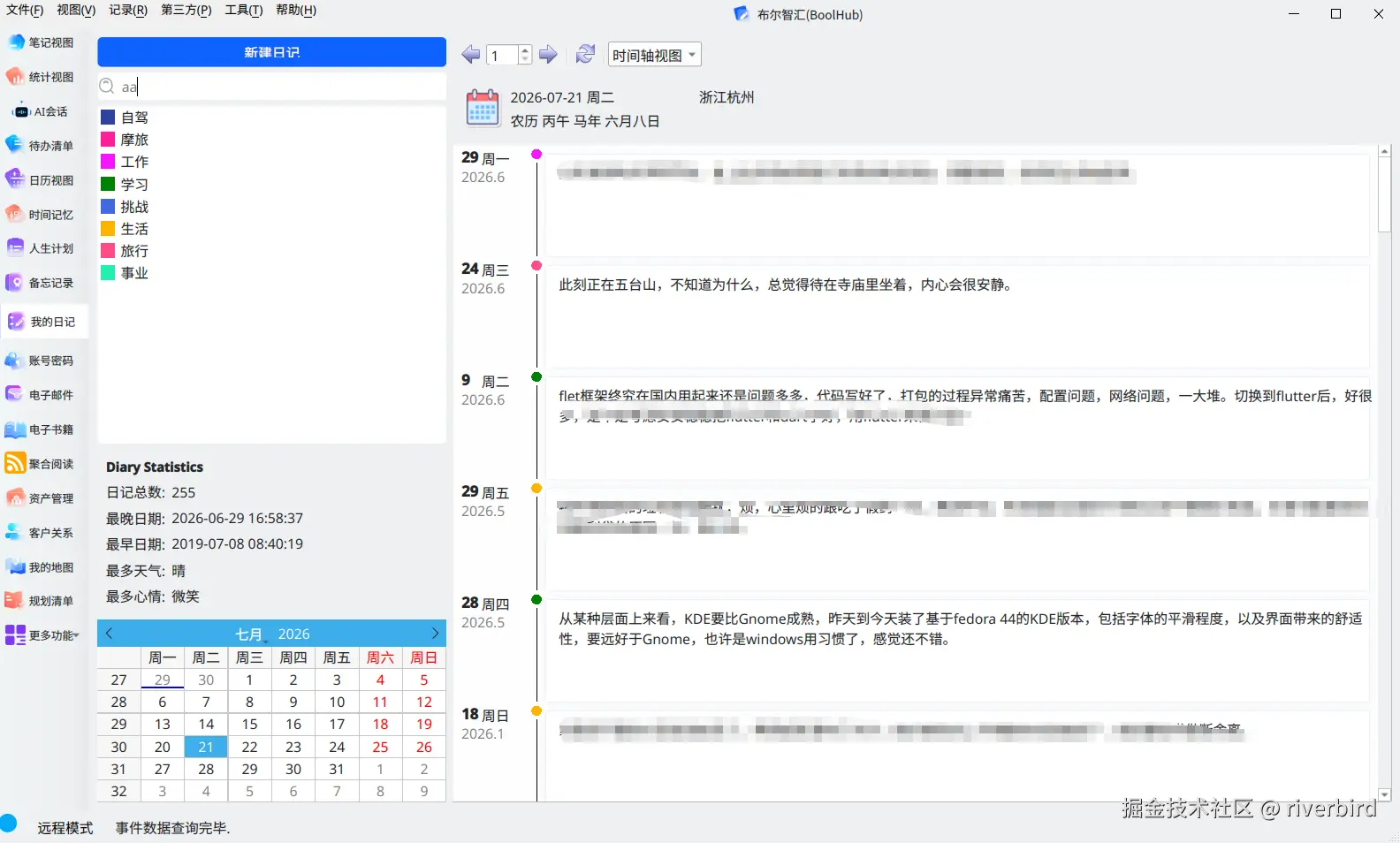Open the flet框架 diary entry of June 9
The image size is (1400, 843).
[x=957, y=427]
